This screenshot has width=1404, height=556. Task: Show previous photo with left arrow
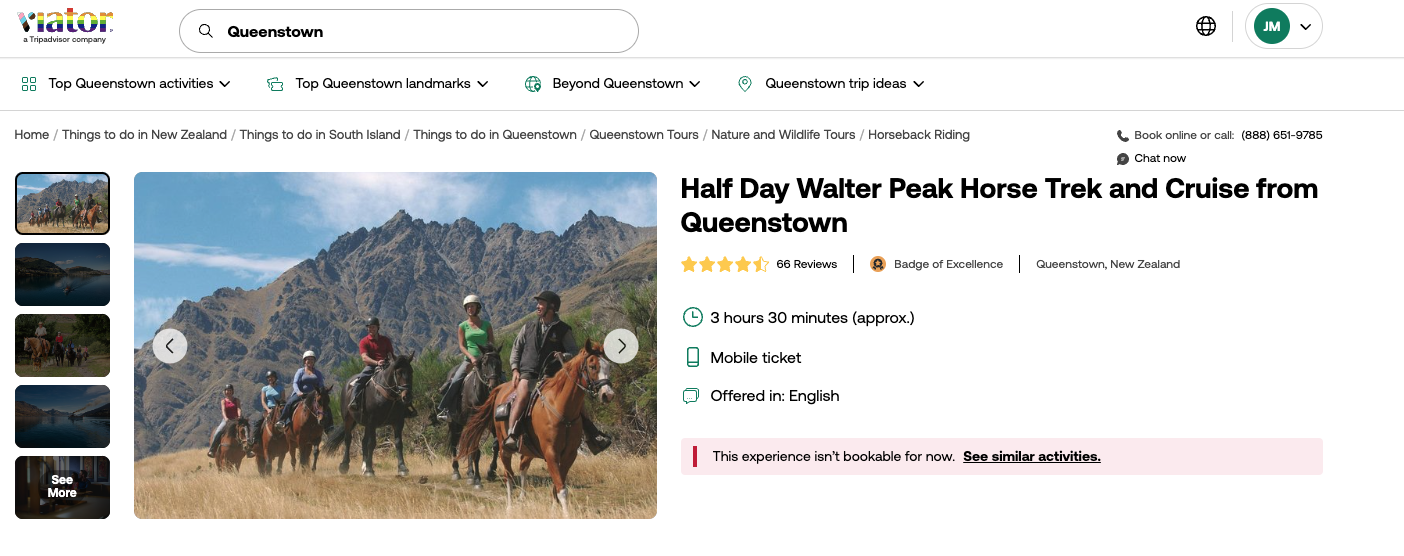170,346
